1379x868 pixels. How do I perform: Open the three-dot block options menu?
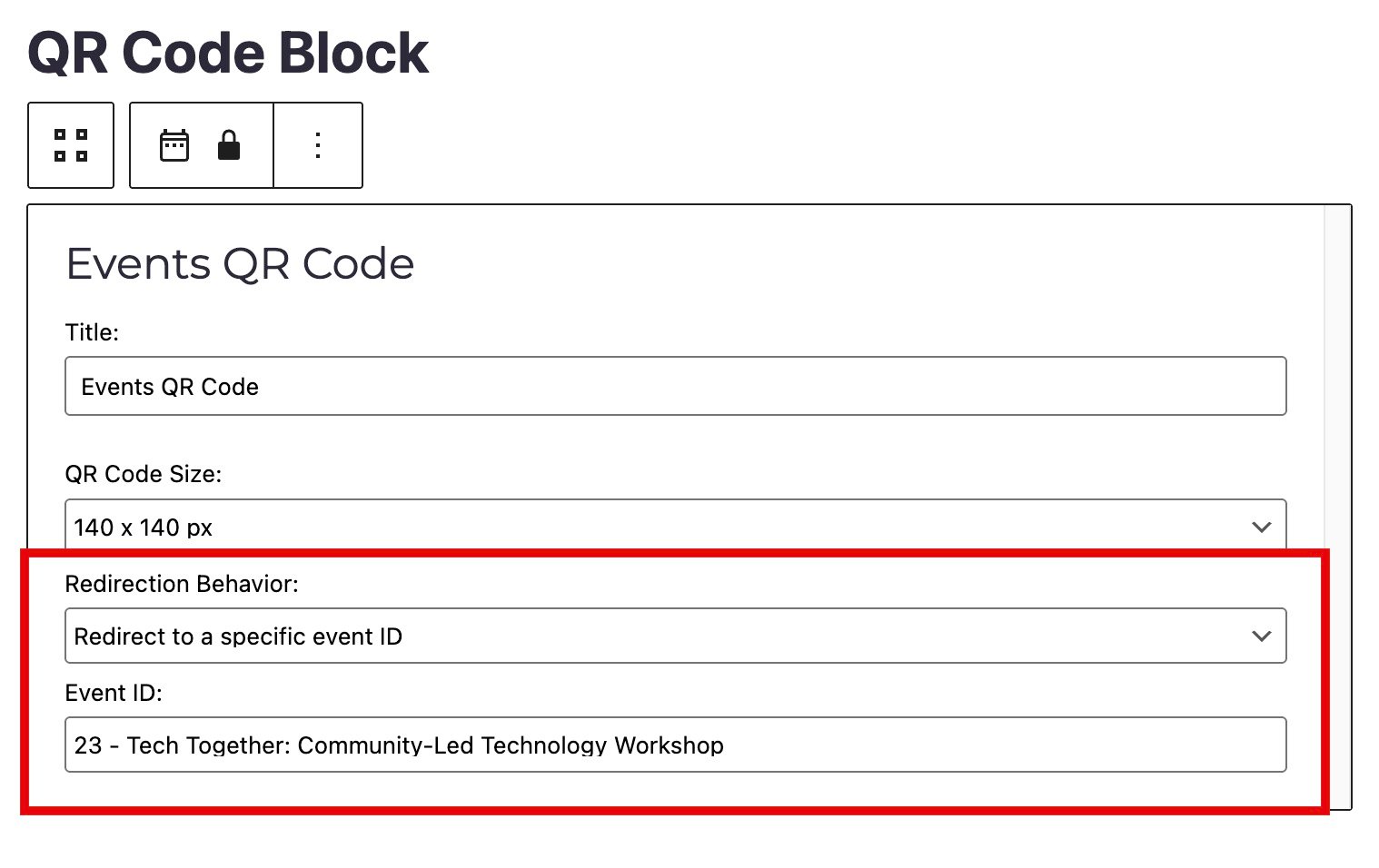(x=318, y=145)
